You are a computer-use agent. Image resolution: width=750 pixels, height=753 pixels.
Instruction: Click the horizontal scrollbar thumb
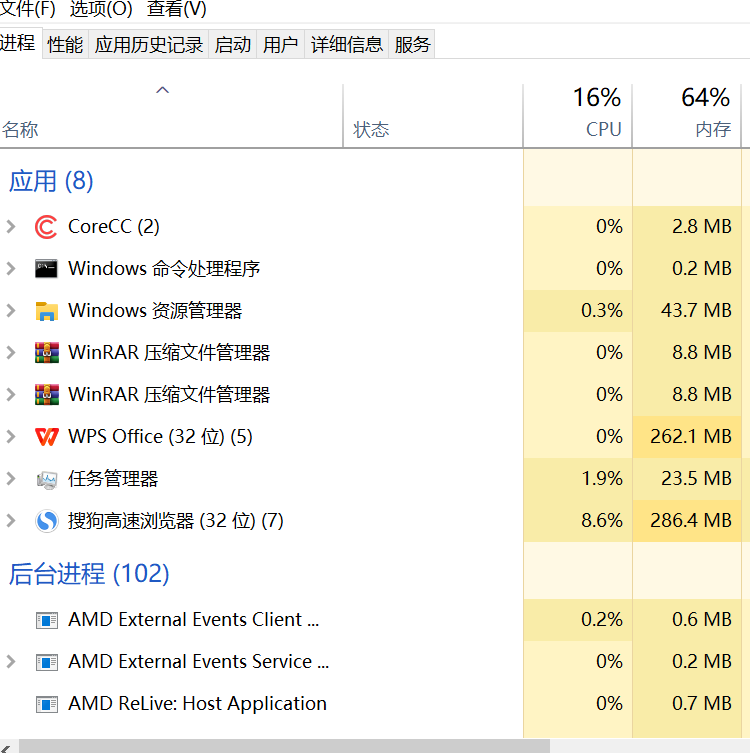[284, 746]
